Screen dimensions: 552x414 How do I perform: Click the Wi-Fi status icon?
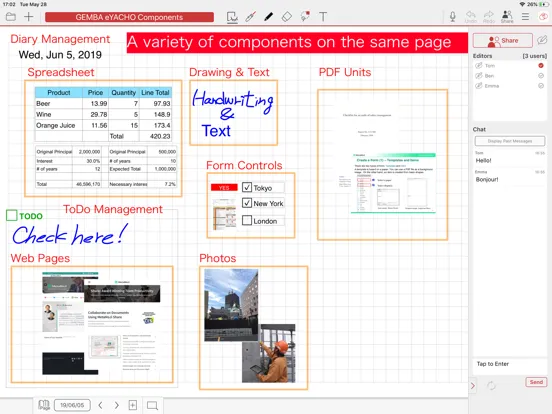point(522,4)
